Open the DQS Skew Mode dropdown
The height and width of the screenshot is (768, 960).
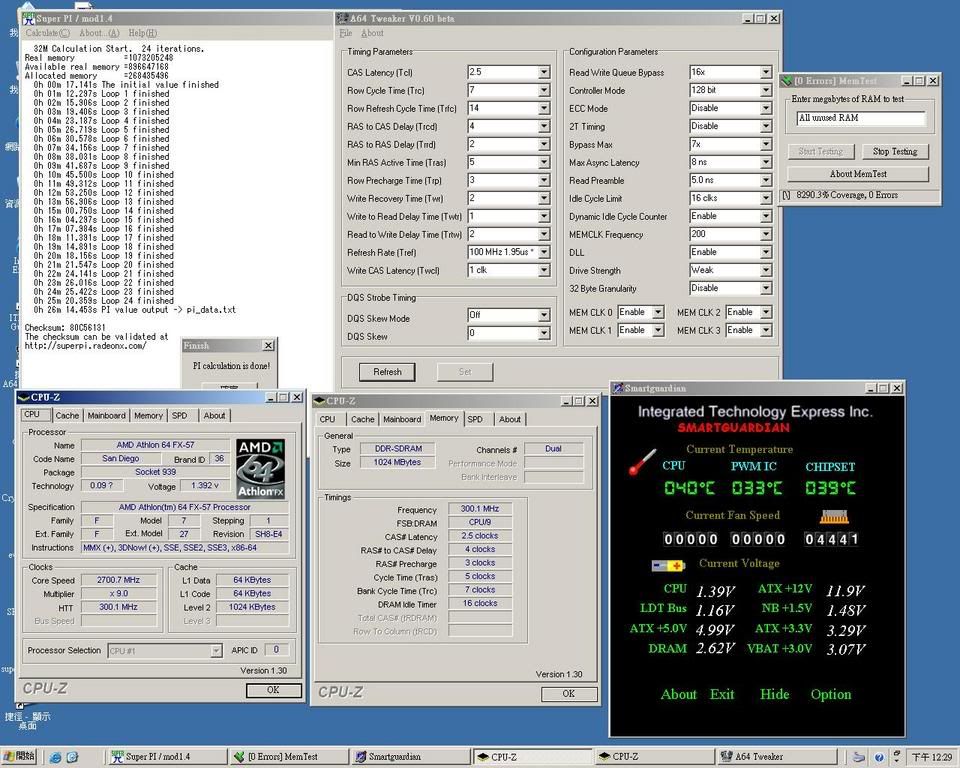point(544,315)
